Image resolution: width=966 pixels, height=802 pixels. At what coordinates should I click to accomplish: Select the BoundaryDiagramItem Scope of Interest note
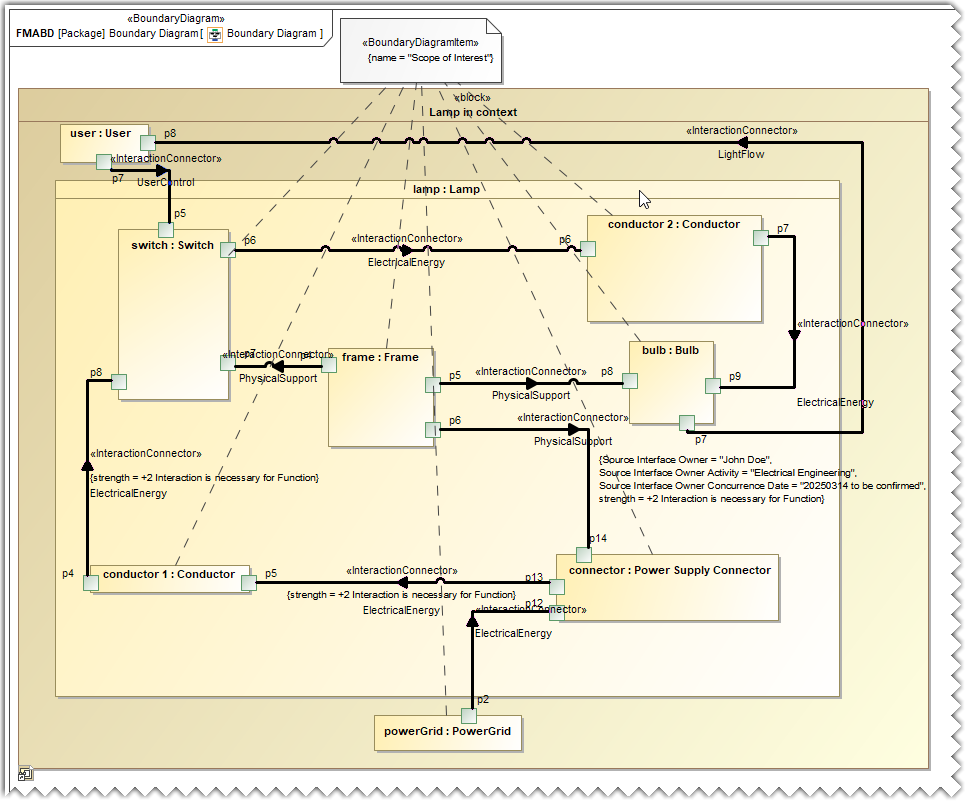click(x=421, y=51)
